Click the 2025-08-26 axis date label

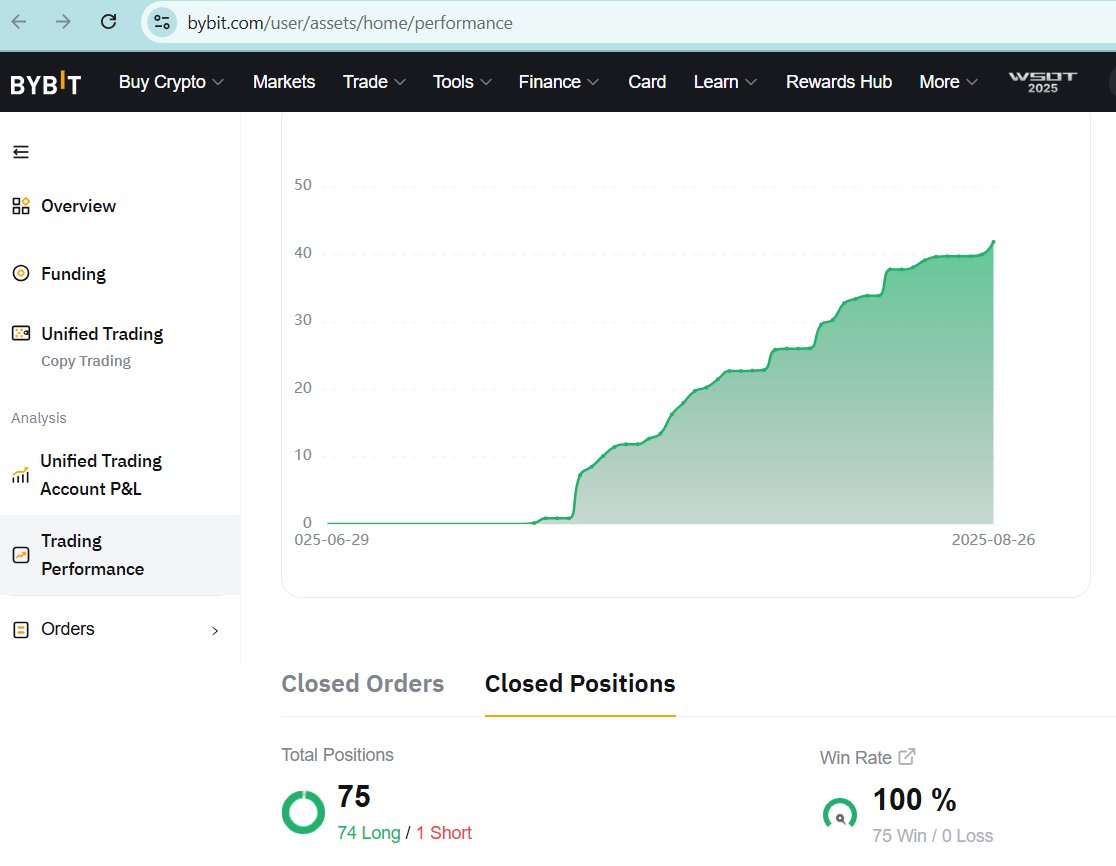[x=993, y=539]
